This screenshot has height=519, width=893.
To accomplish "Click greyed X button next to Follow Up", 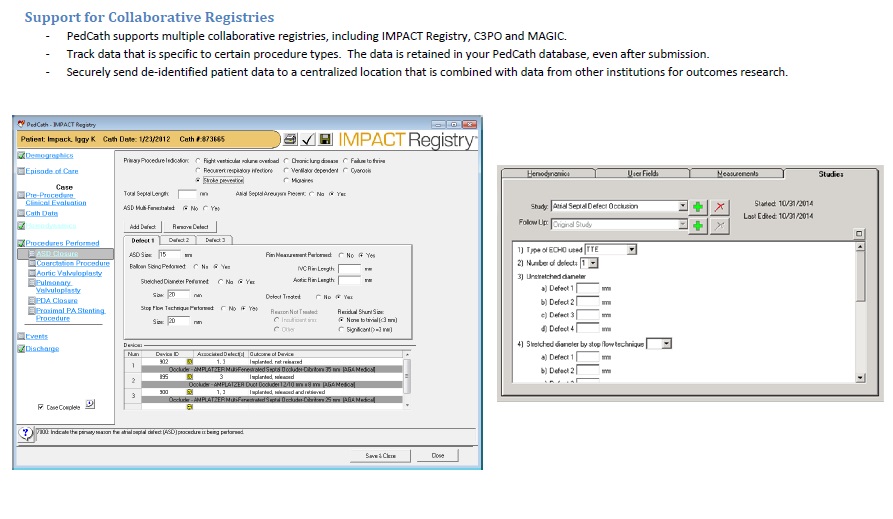I will (720, 226).
